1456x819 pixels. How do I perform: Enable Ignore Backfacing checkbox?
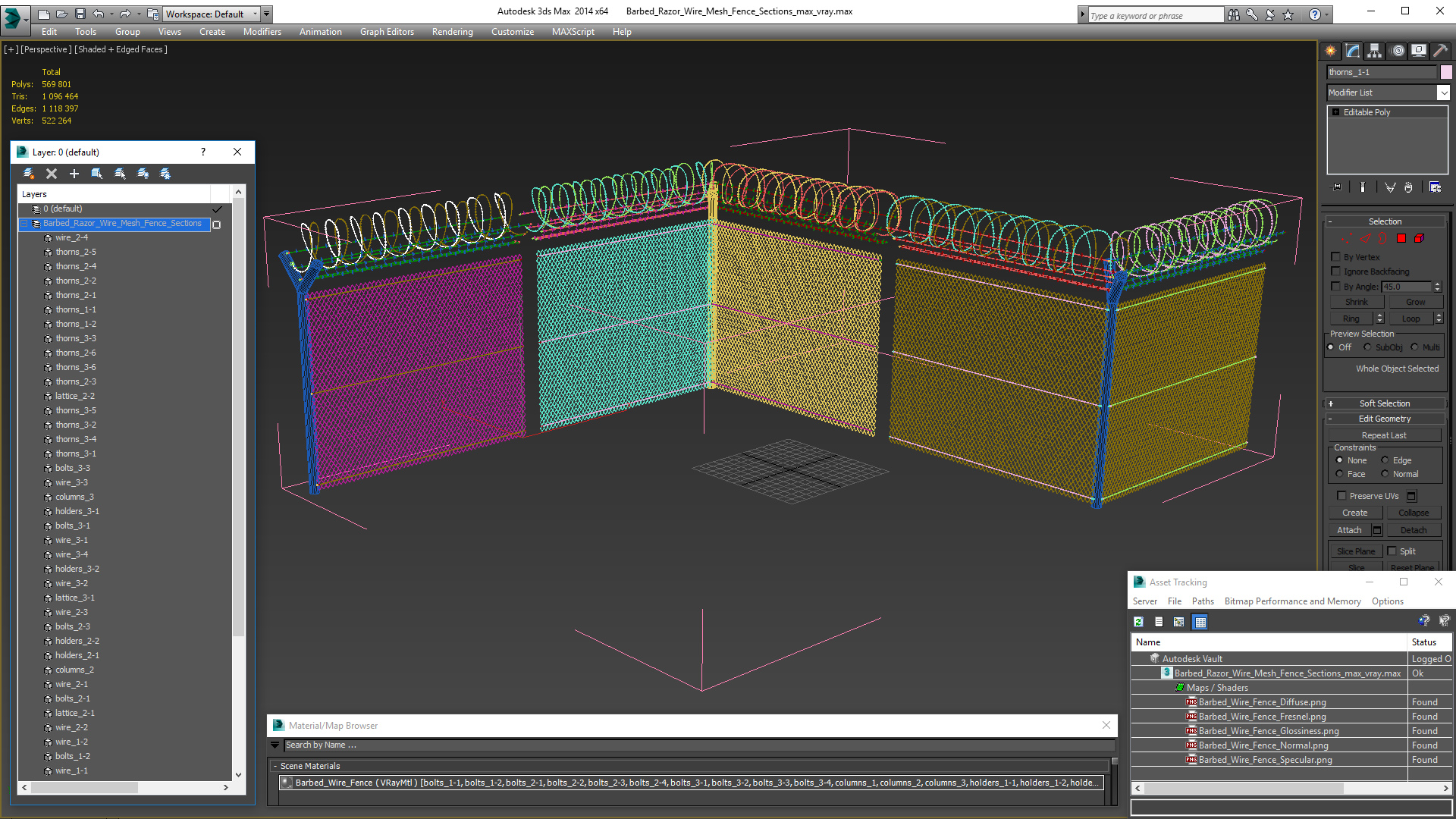[x=1336, y=271]
